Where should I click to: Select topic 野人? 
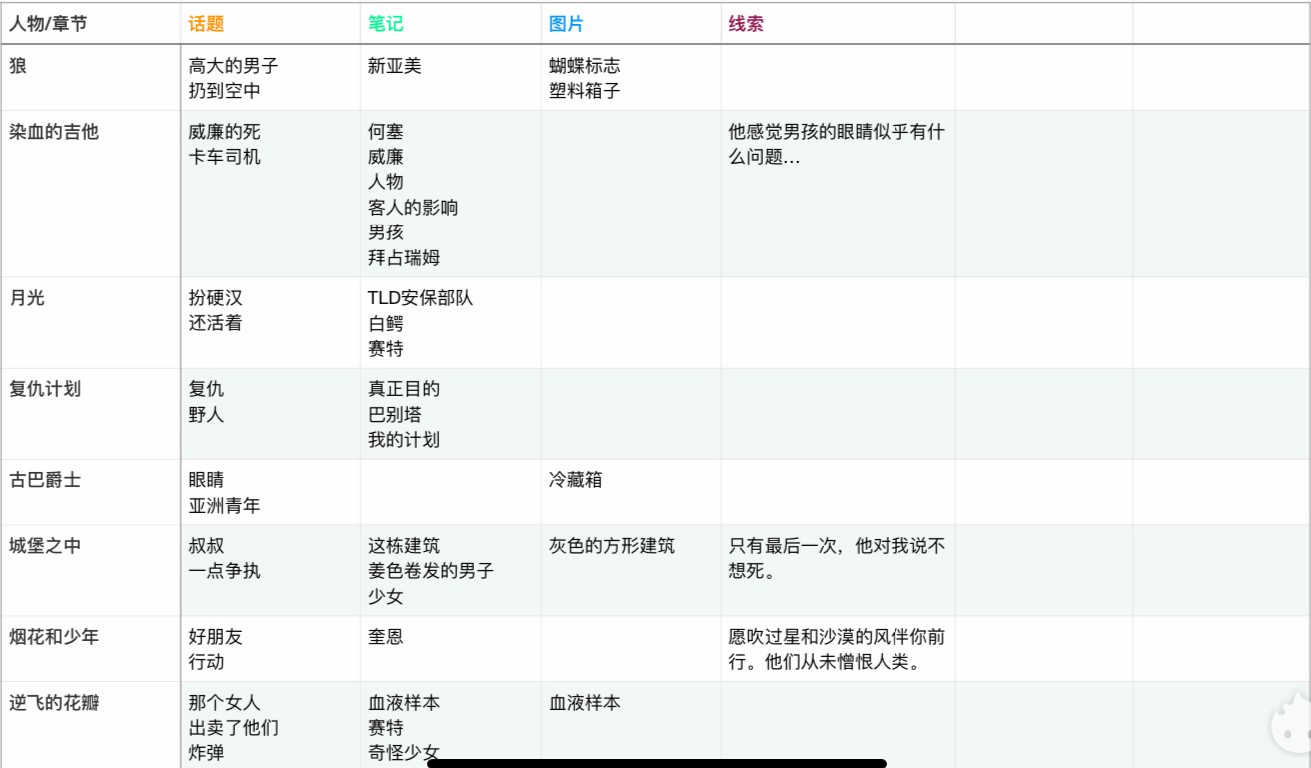[x=206, y=414]
